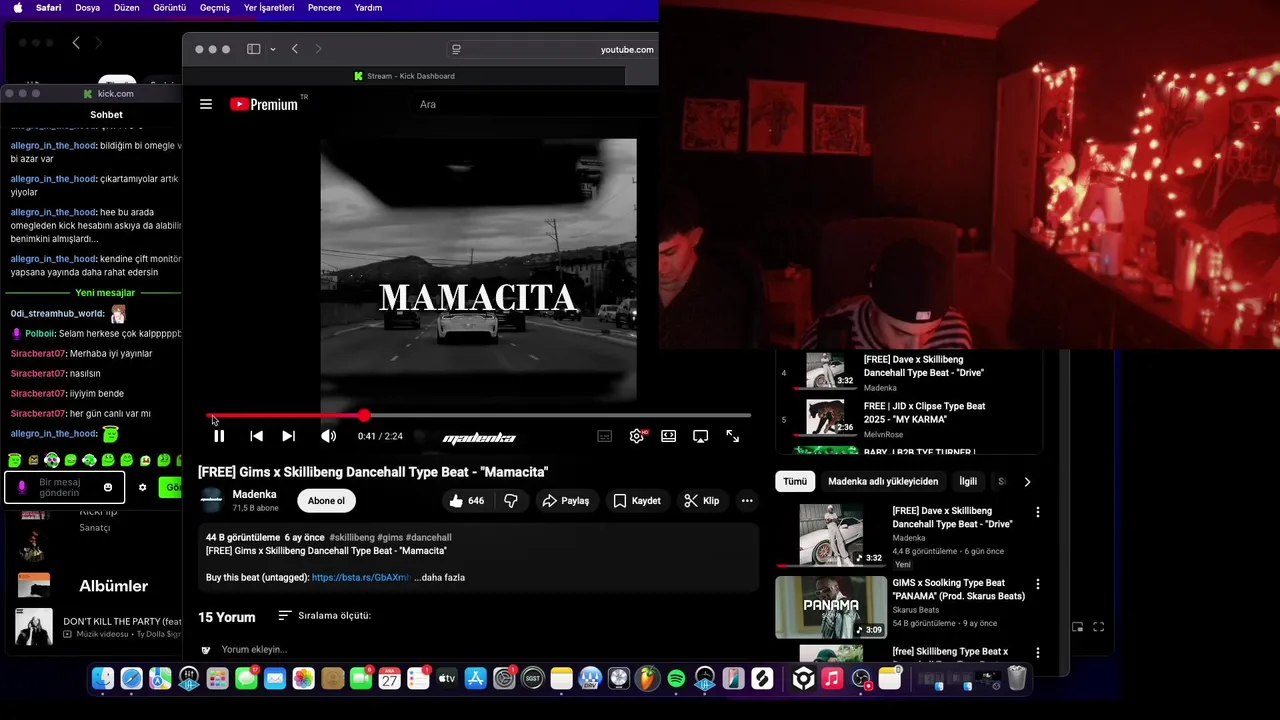Toggle subtitles in video player
Viewport: 1280px width, 720px height.
(604, 436)
